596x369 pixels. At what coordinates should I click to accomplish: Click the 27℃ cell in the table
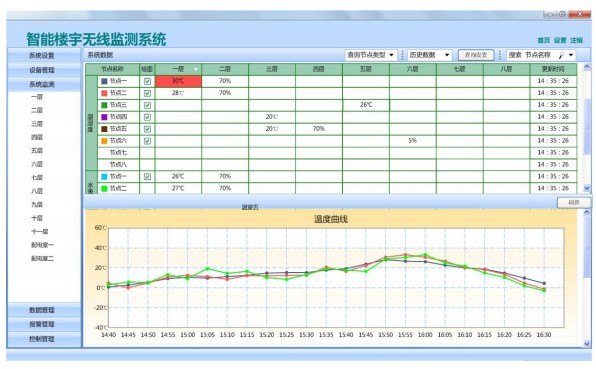[178, 188]
